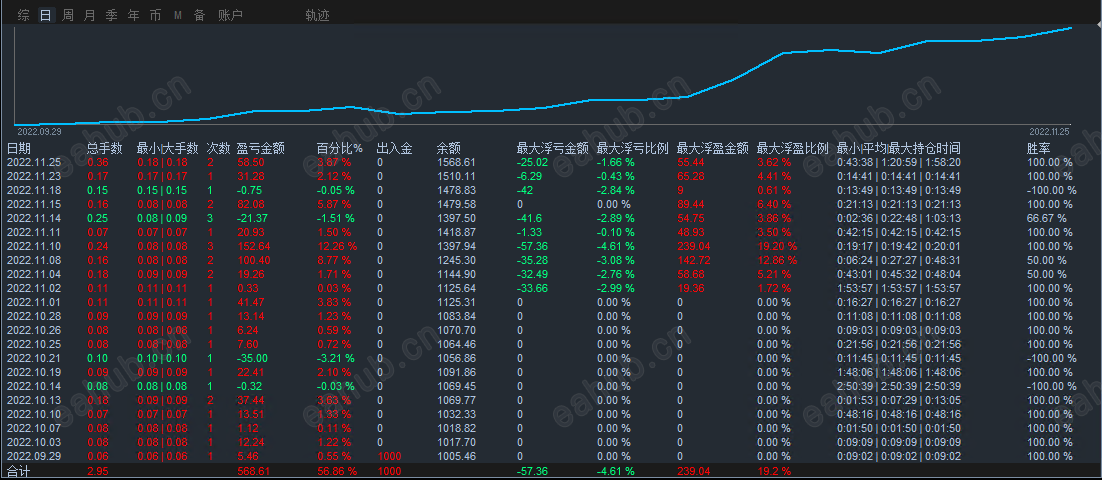
Task: Click the -3.21 % percentage cell
Action: click(335, 358)
